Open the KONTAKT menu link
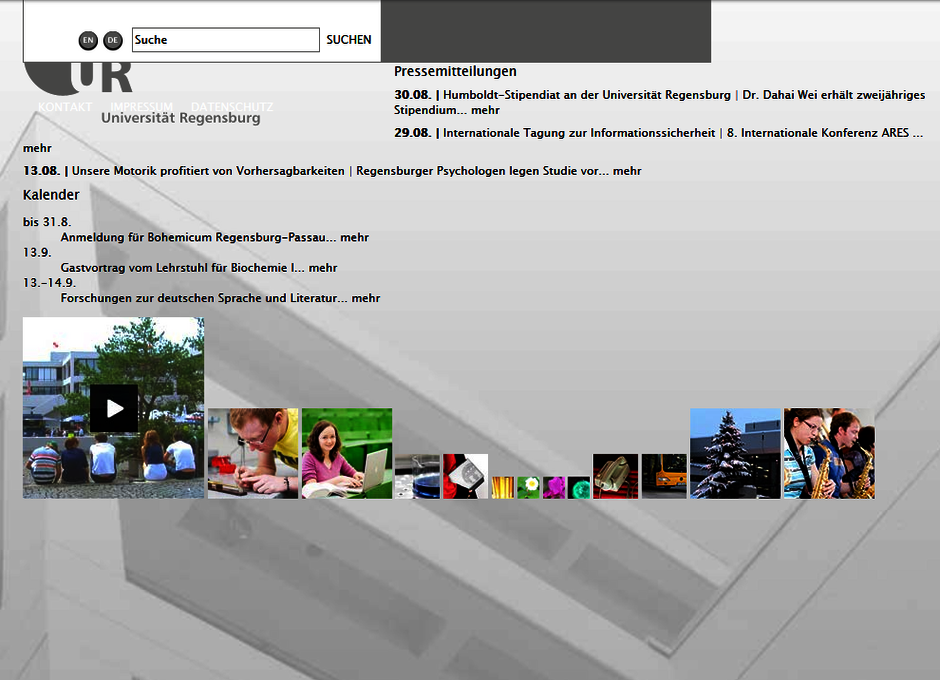940x680 pixels. point(65,106)
